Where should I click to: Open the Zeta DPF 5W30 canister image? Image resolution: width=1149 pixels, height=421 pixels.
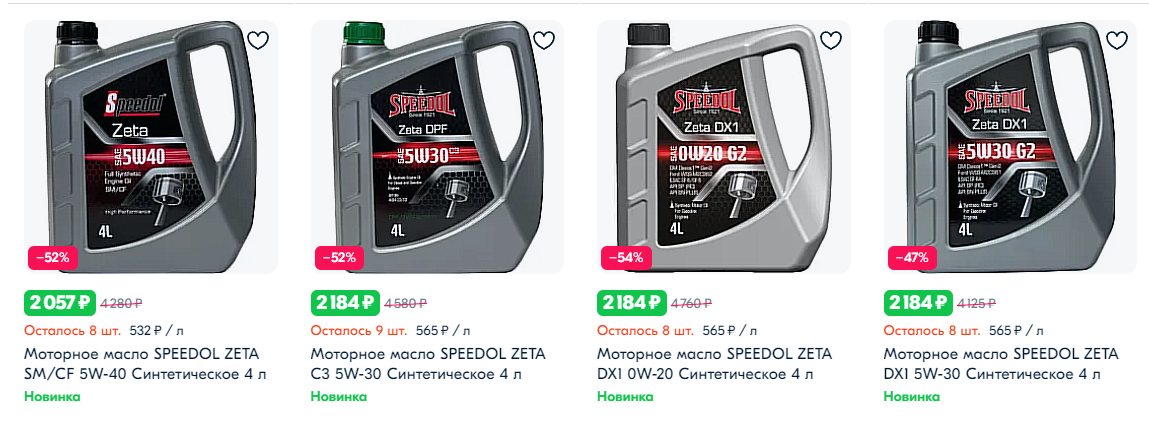click(437, 146)
